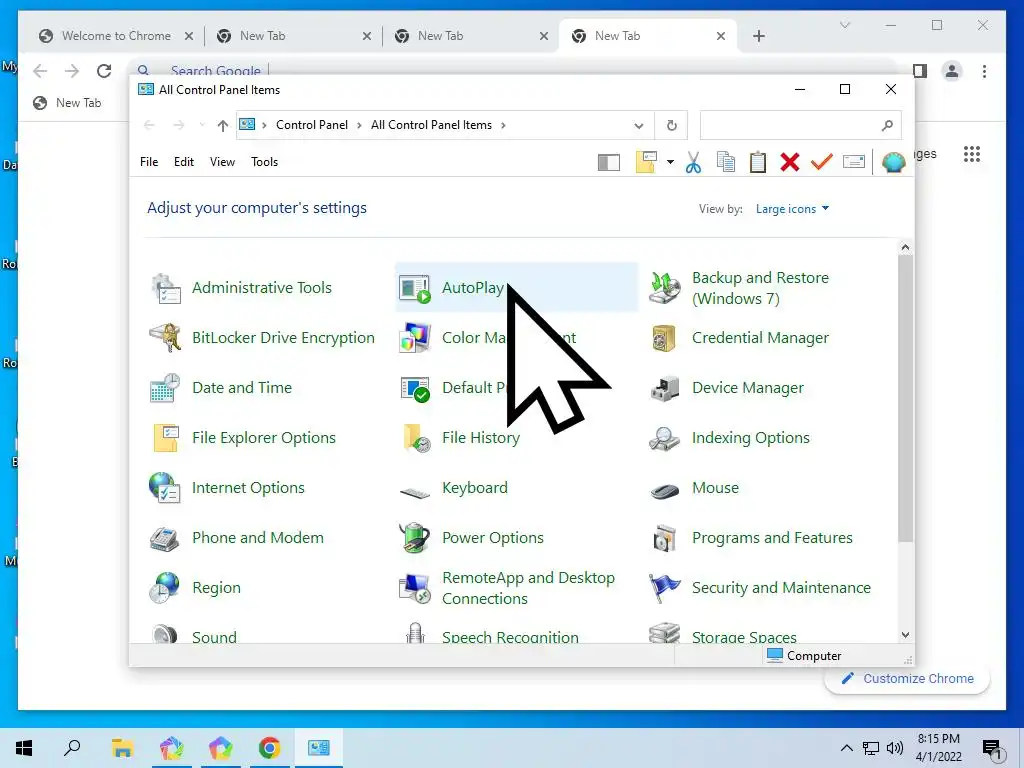Click the shell globe toolbar icon
The image size is (1024, 768).
pos(893,162)
